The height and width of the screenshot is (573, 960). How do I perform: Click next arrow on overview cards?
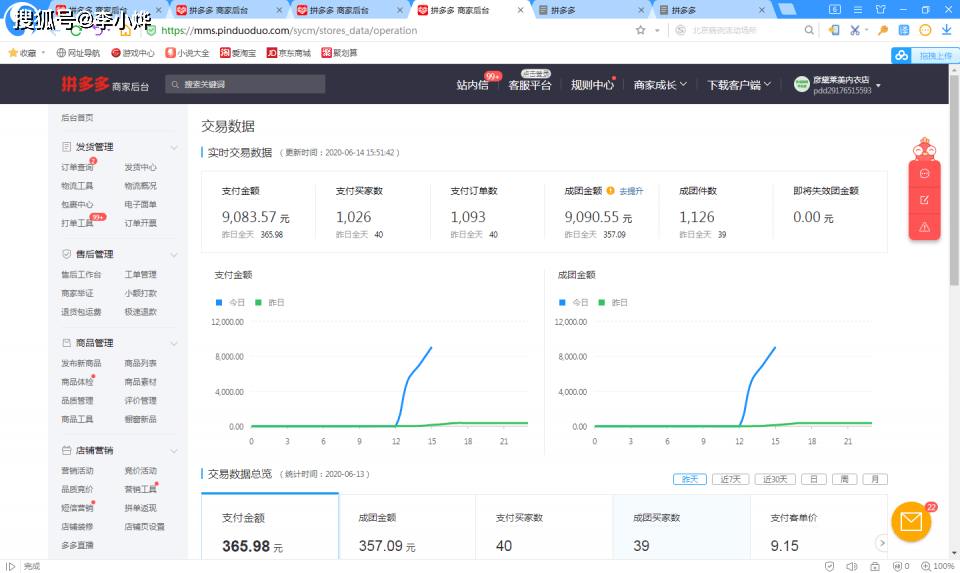(x=882, y=542)
